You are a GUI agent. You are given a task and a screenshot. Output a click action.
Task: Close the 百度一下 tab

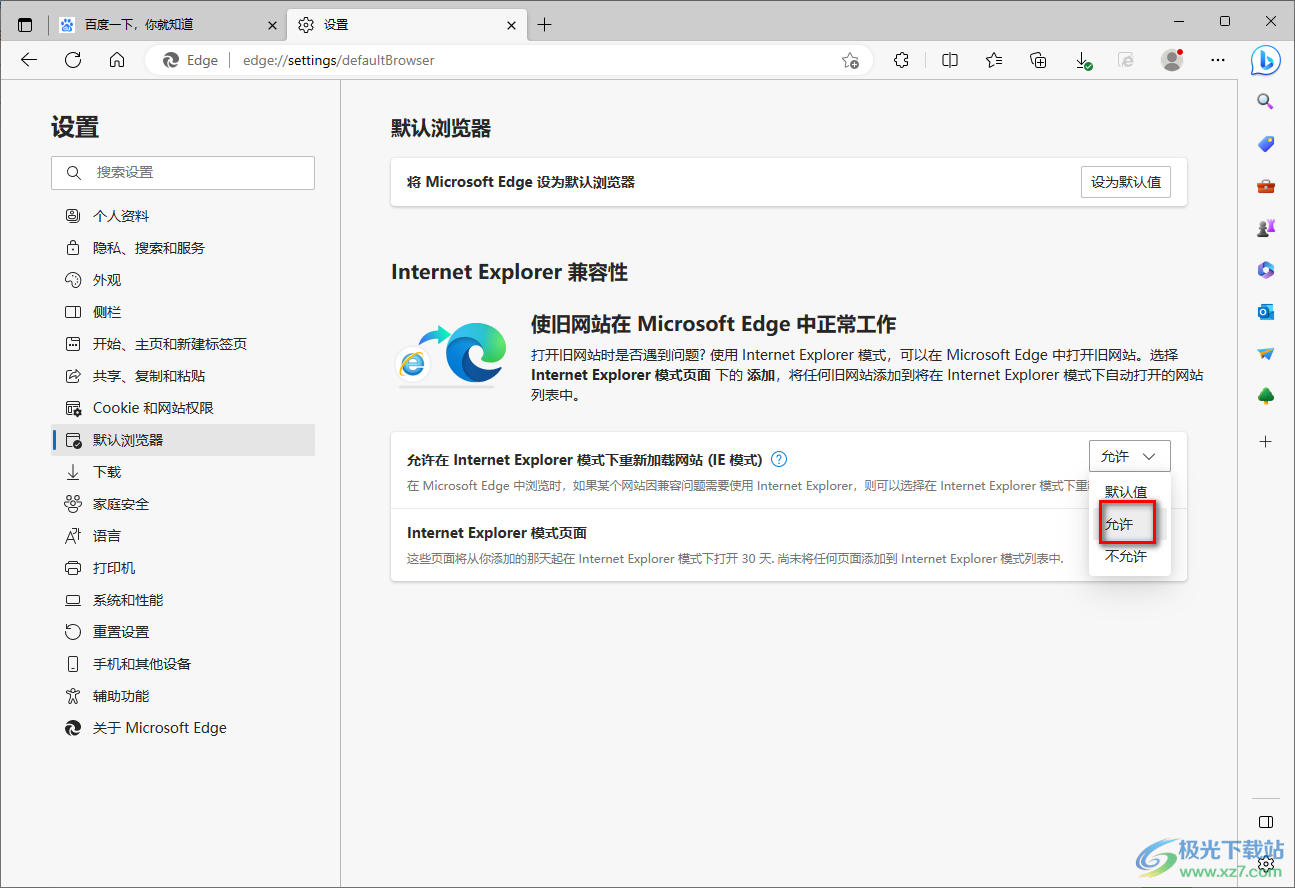click(272, 25)
